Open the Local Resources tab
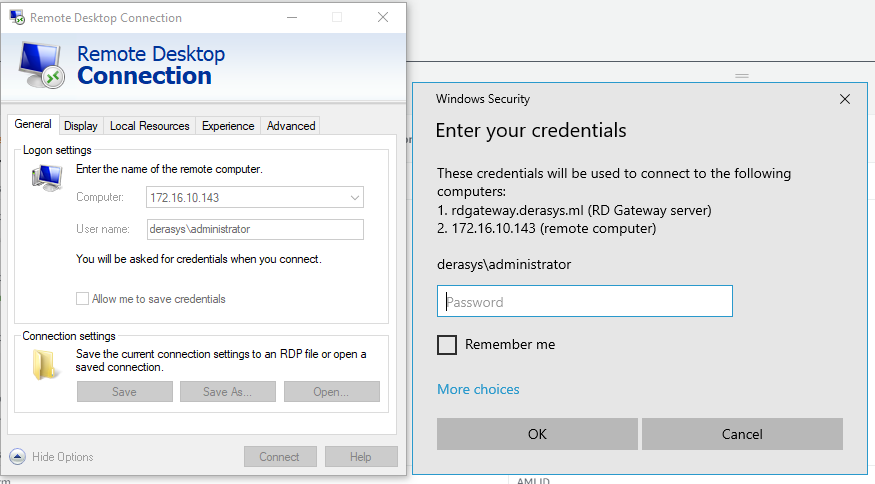Screen dimensions: 875x484 pos(150,126)
